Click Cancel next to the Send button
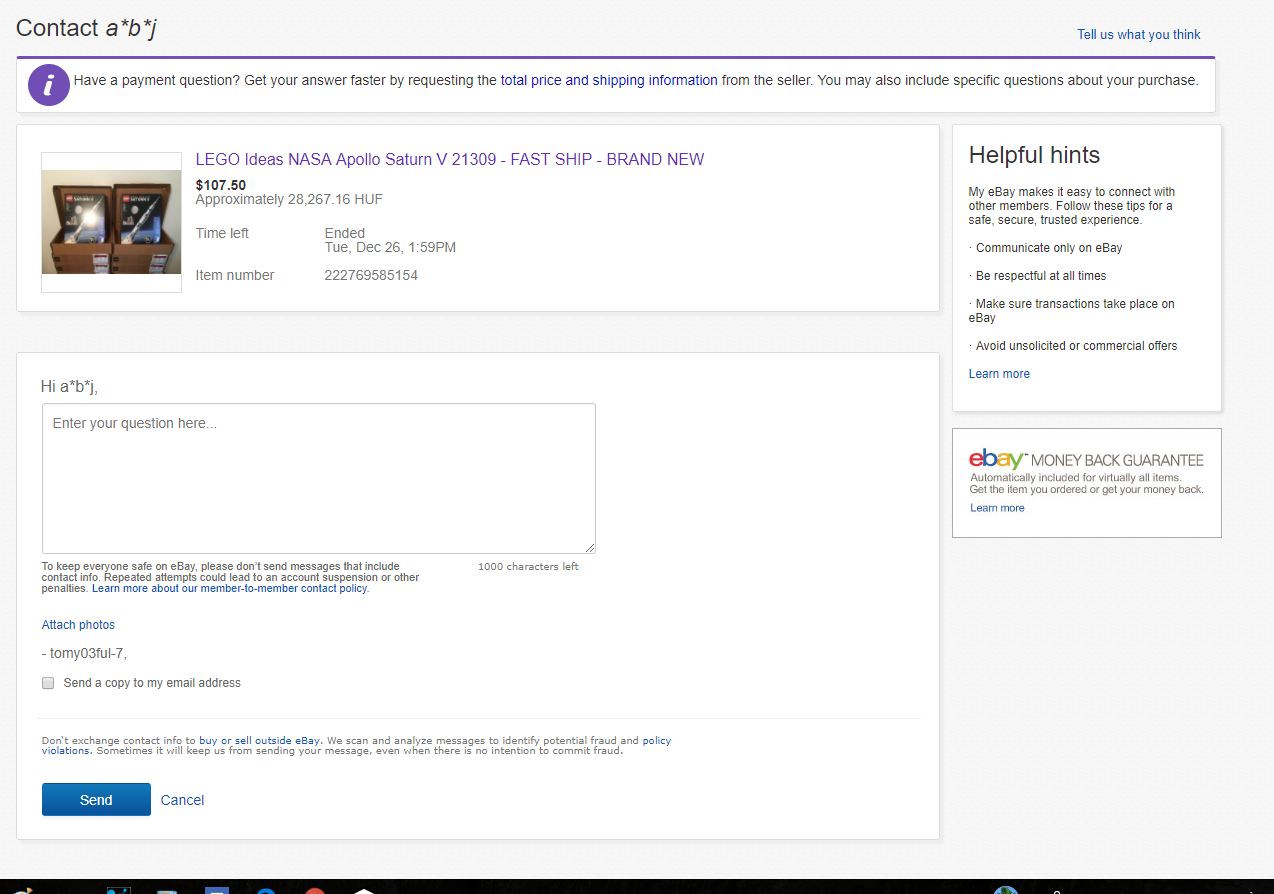This screenshot has height=894, width=1274. 182,800
